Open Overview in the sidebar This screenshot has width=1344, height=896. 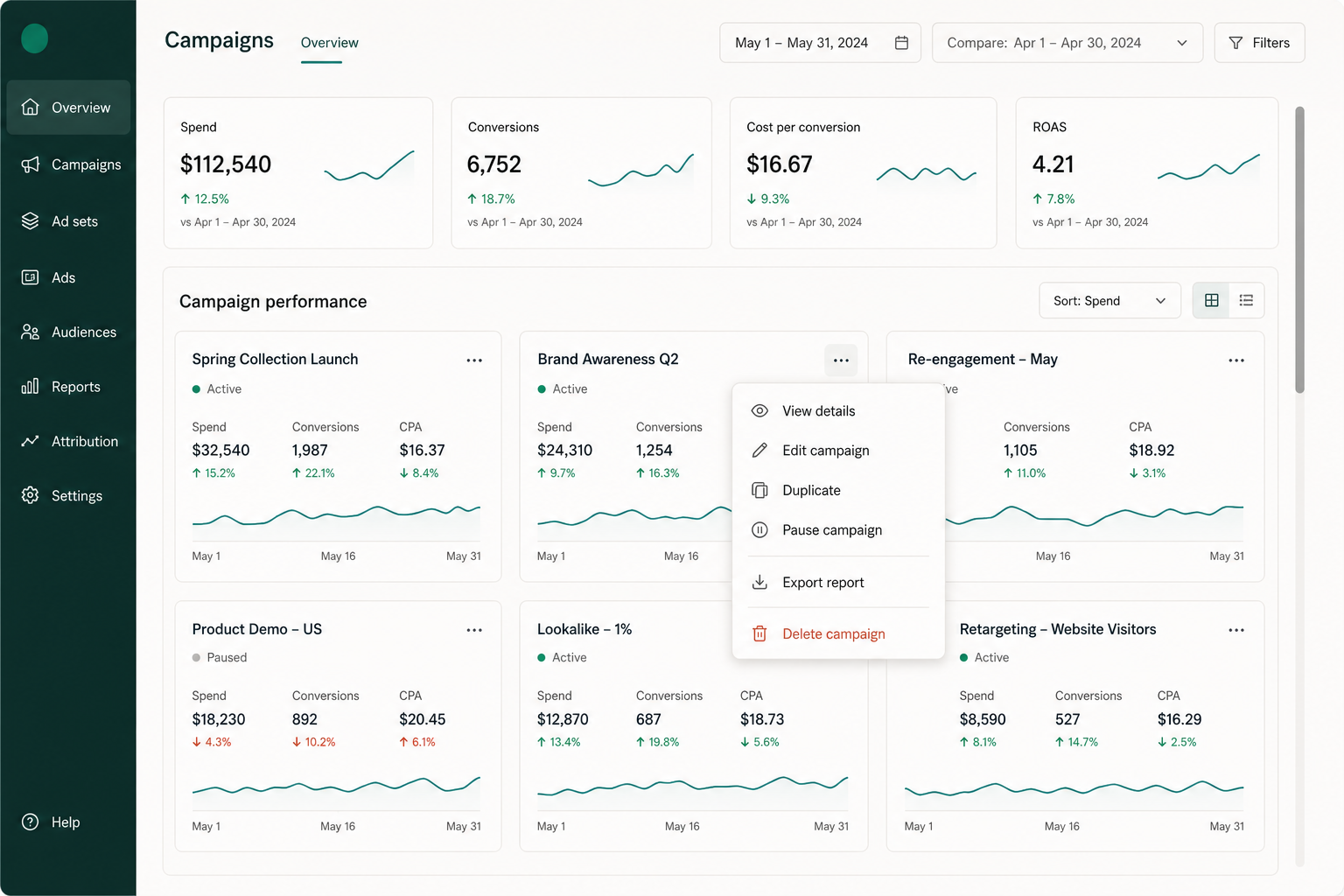click(68, 108)
